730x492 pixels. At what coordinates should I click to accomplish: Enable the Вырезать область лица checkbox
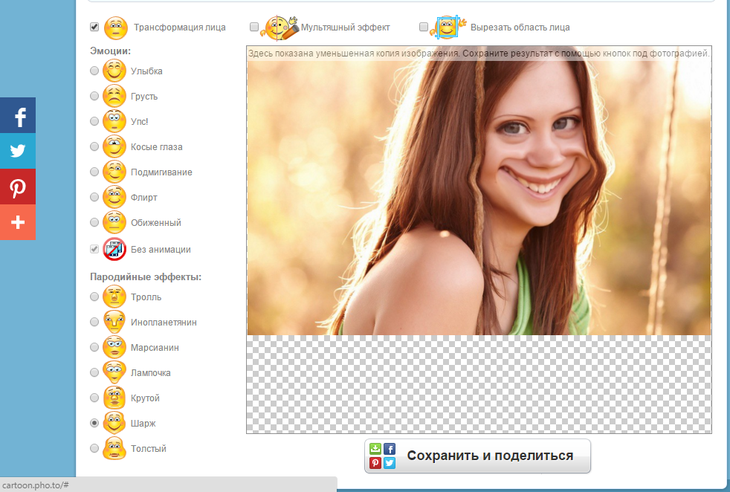pyautogui.click(x=423, y=27)
